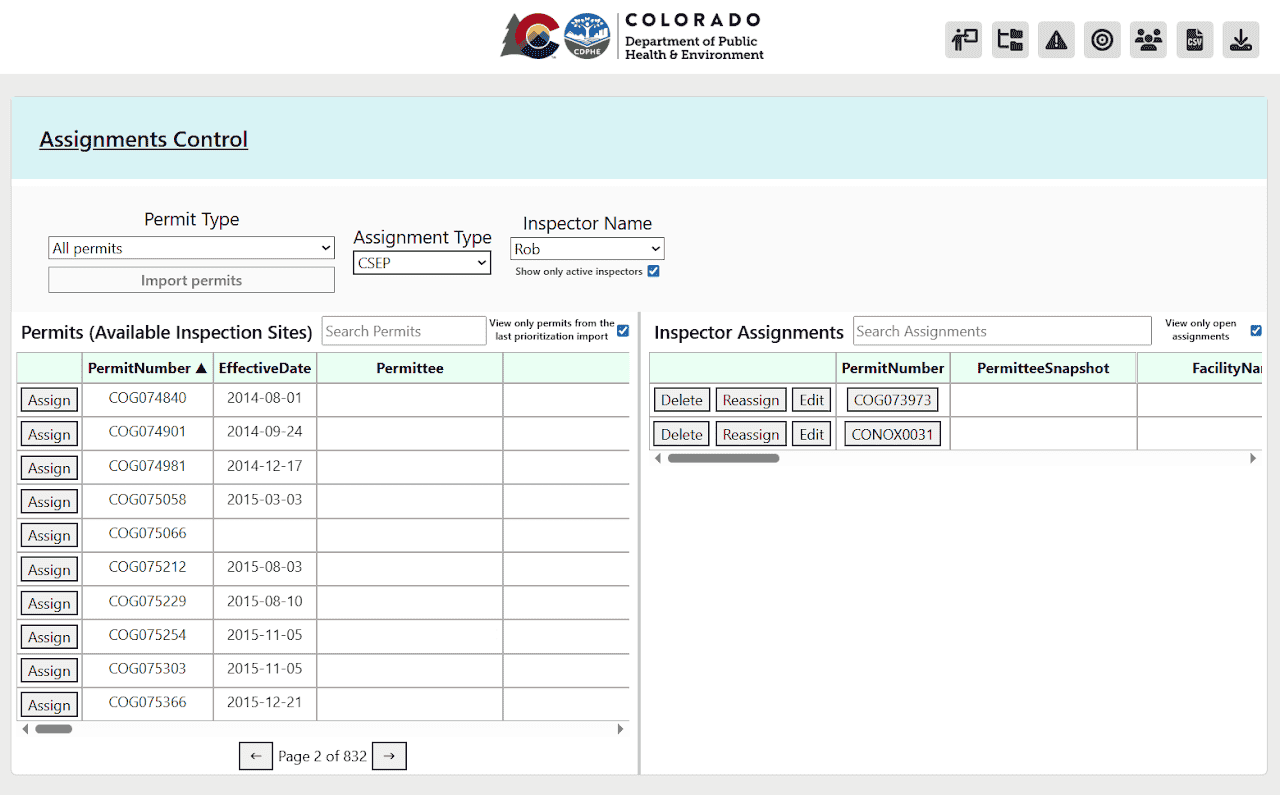Image resolution: width=1280 pixels, height=795 pixels.
Task: Open the people group icon
Action: click(1149, 40)
